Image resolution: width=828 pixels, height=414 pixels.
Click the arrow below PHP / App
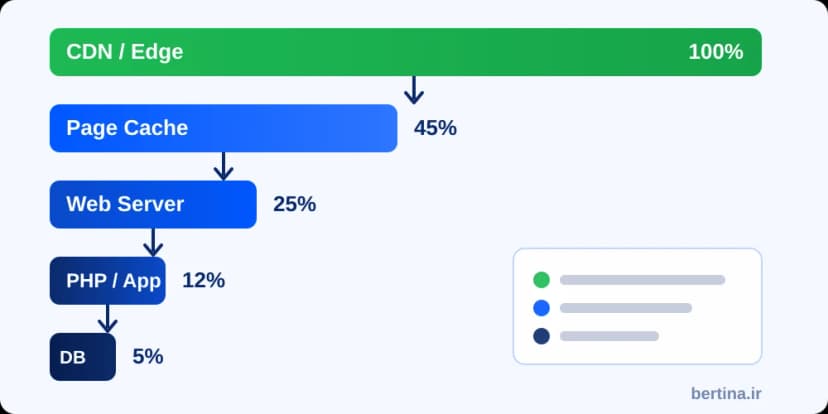[x=107, y=319]
